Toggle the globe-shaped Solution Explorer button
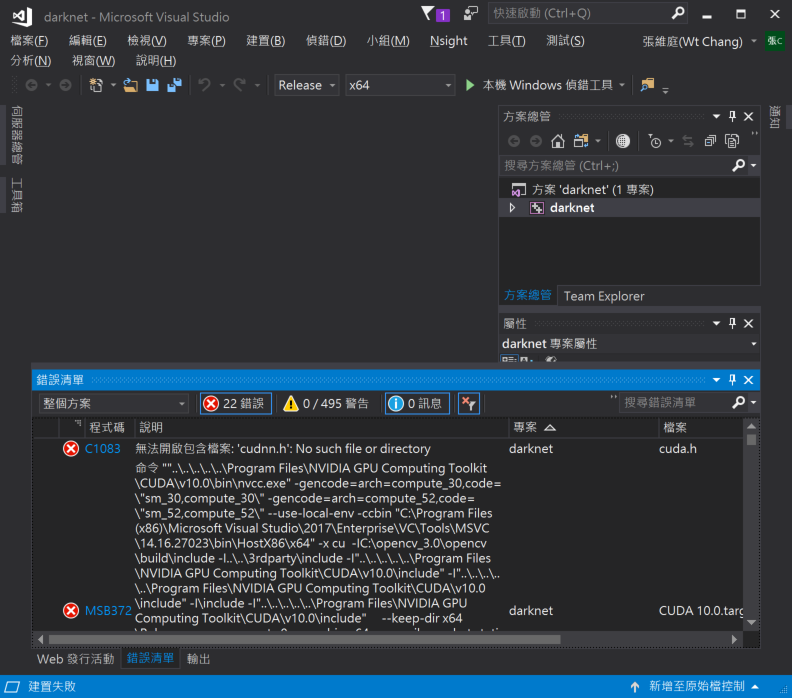 [x=622, y=141]
